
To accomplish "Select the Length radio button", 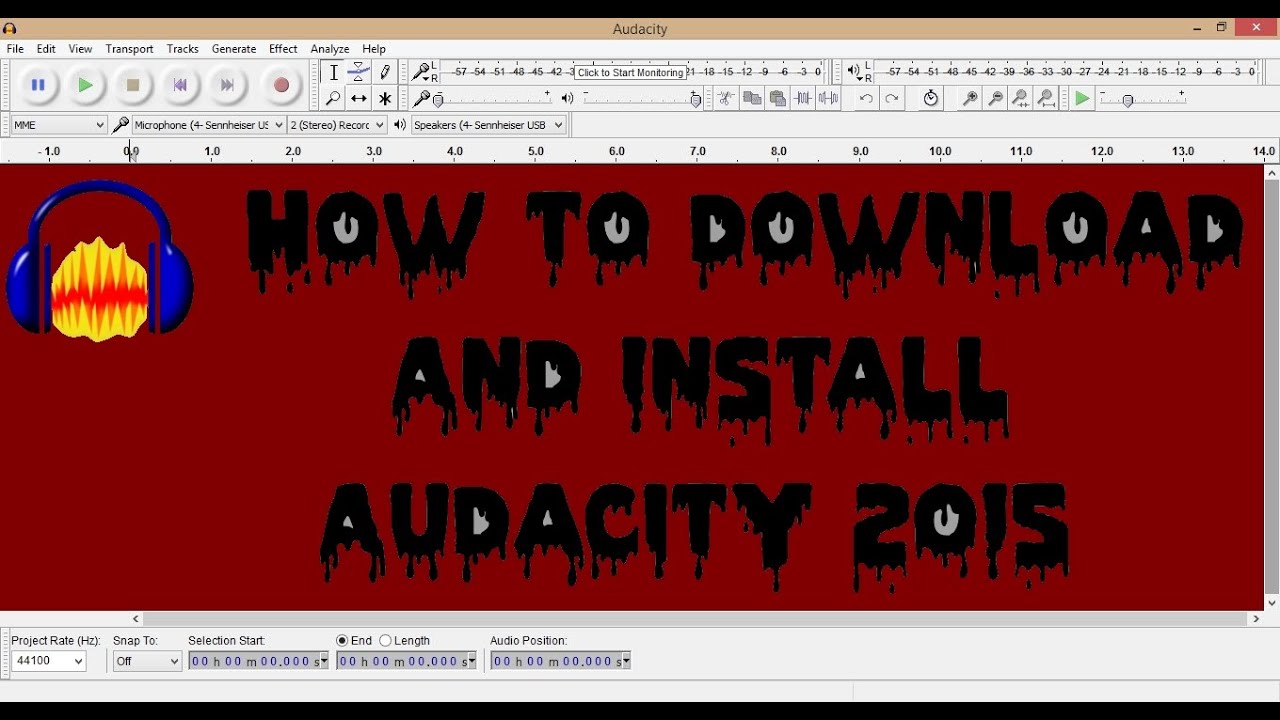I will point(385,640).
